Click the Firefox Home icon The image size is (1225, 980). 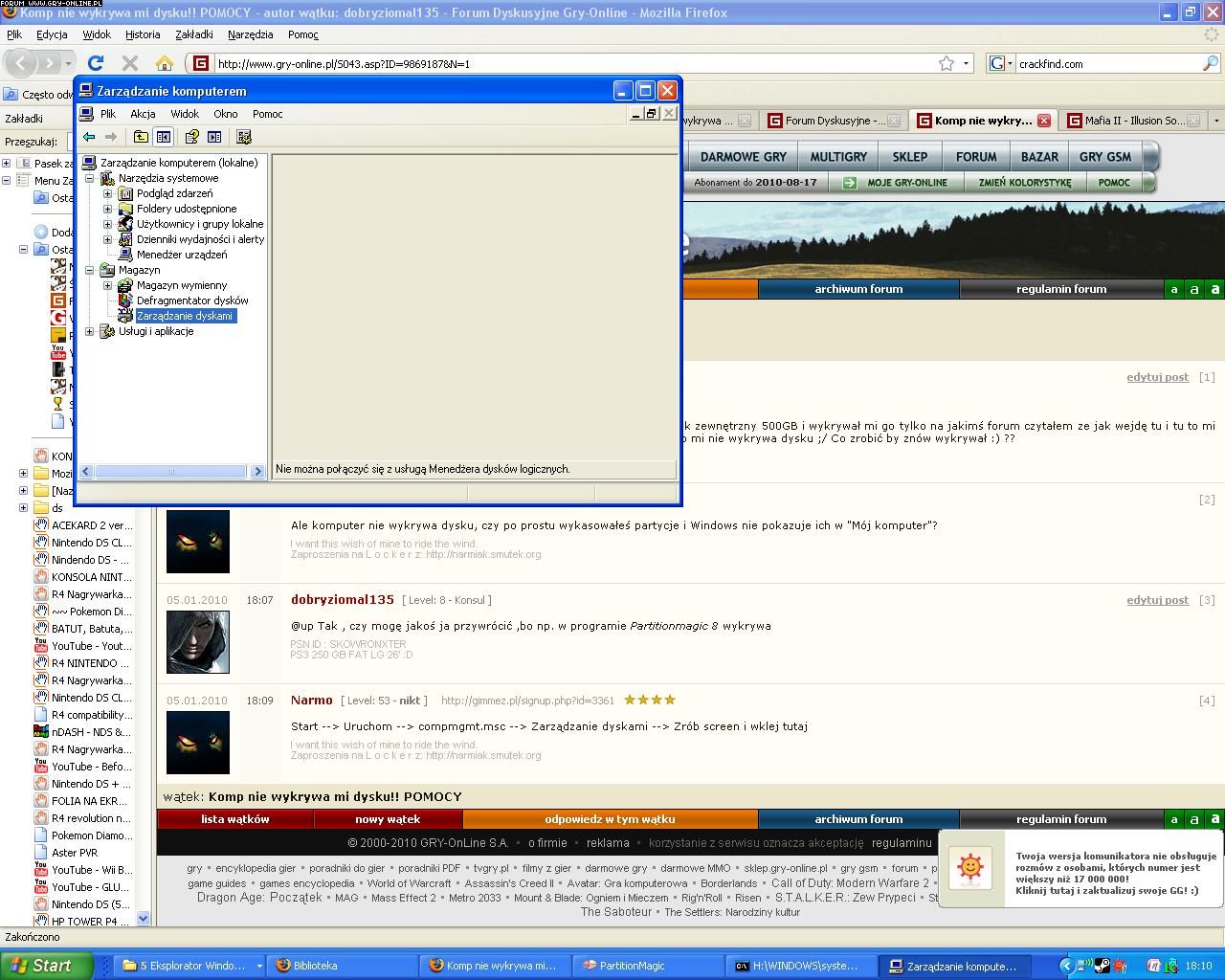[165, 63]
